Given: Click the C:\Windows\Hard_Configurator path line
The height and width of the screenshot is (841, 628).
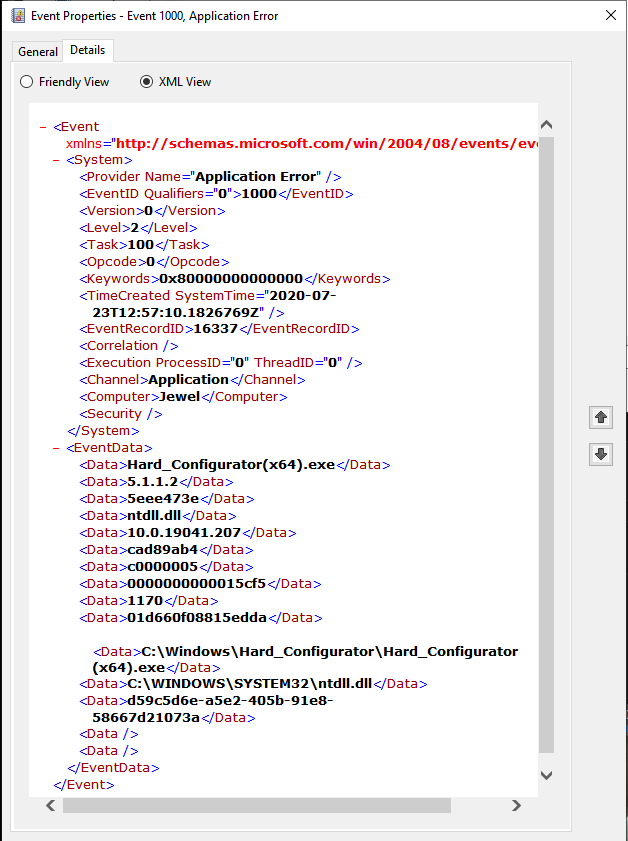Looking at the screenshot, I should [x=305, y=660].
